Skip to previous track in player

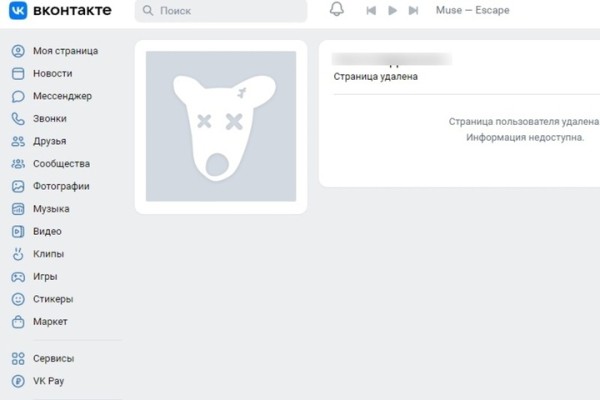(371, 11)
